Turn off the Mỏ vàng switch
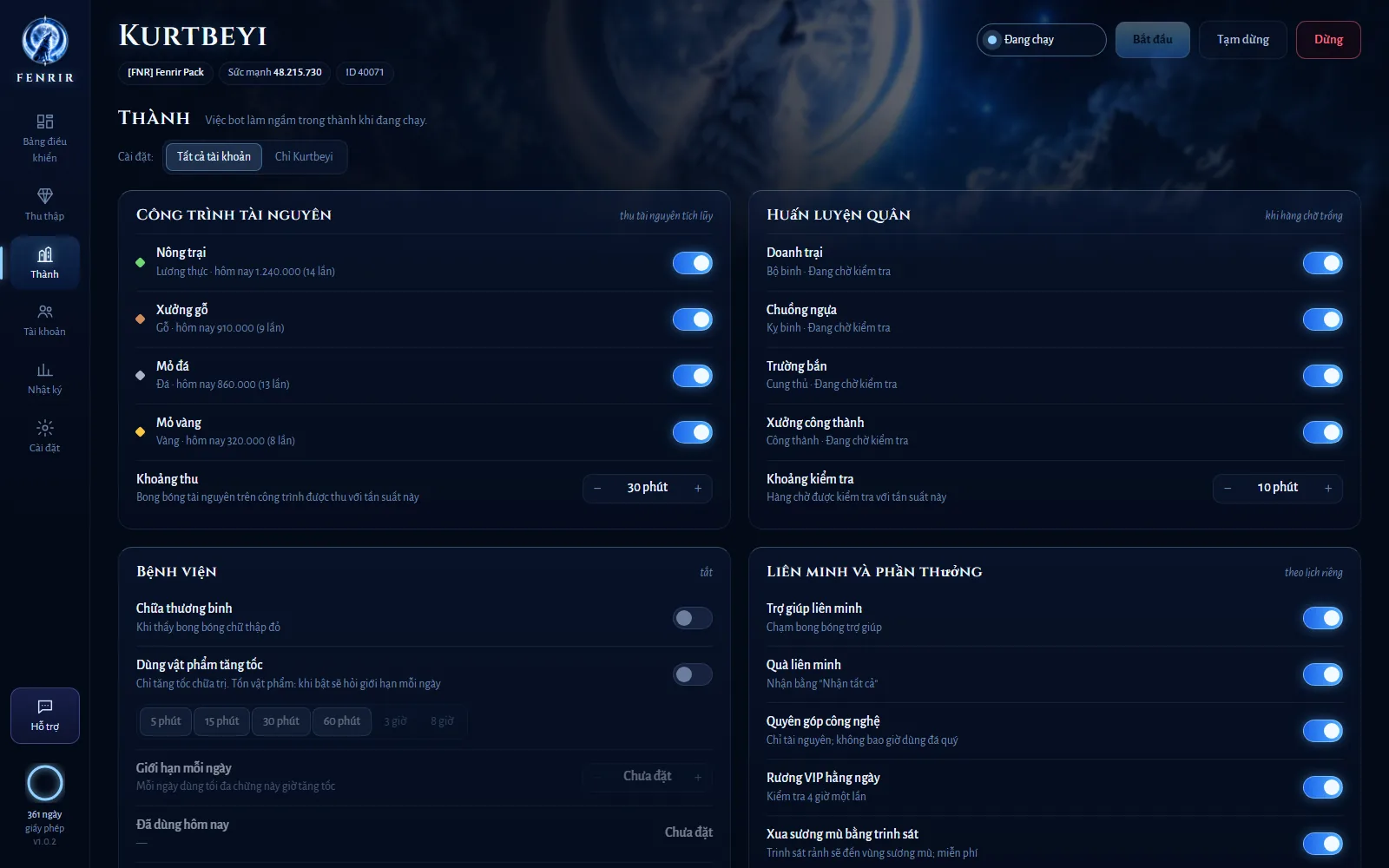The image size is (1389, 868). (x=693, y=432)
